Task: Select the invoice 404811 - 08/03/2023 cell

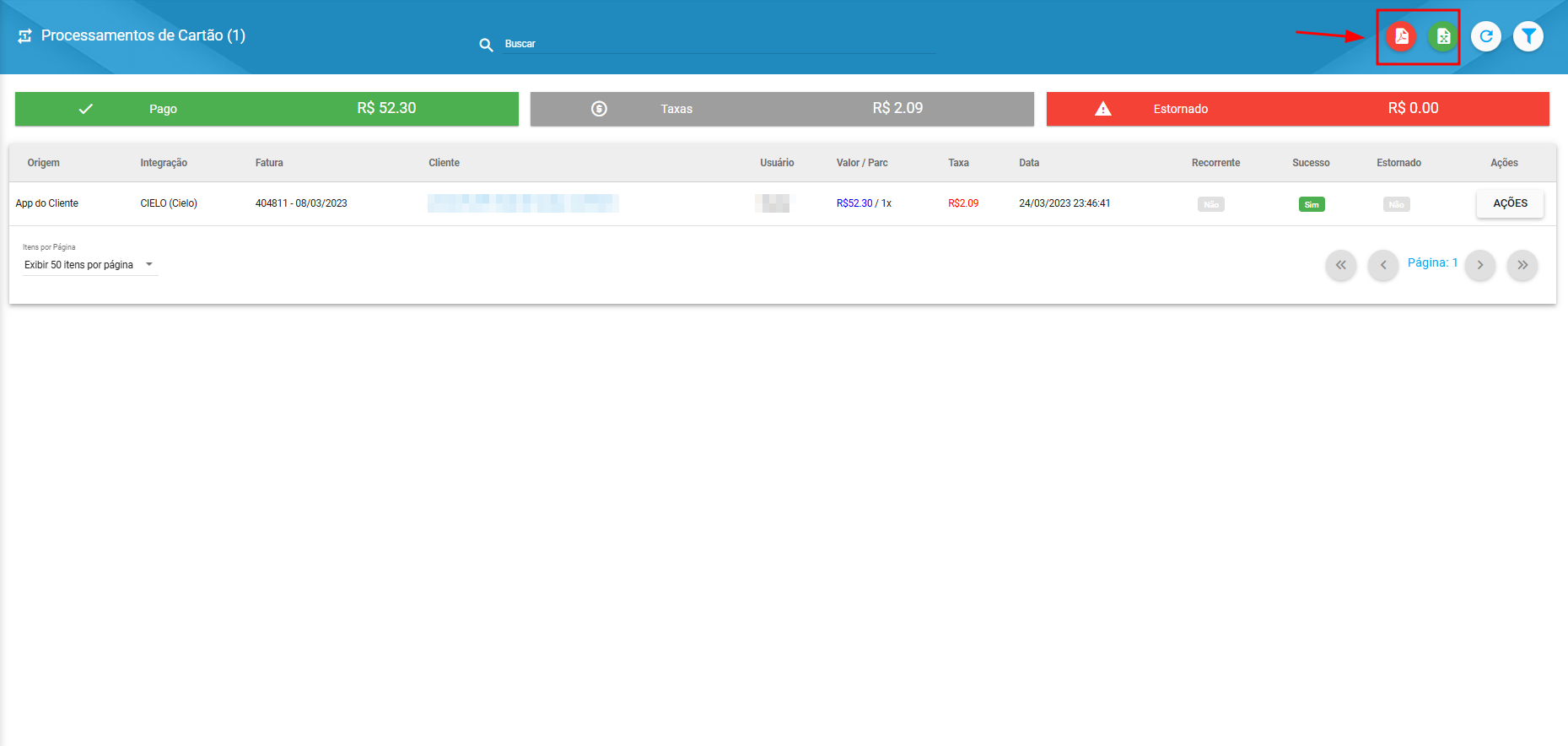Action: (301, 203)
